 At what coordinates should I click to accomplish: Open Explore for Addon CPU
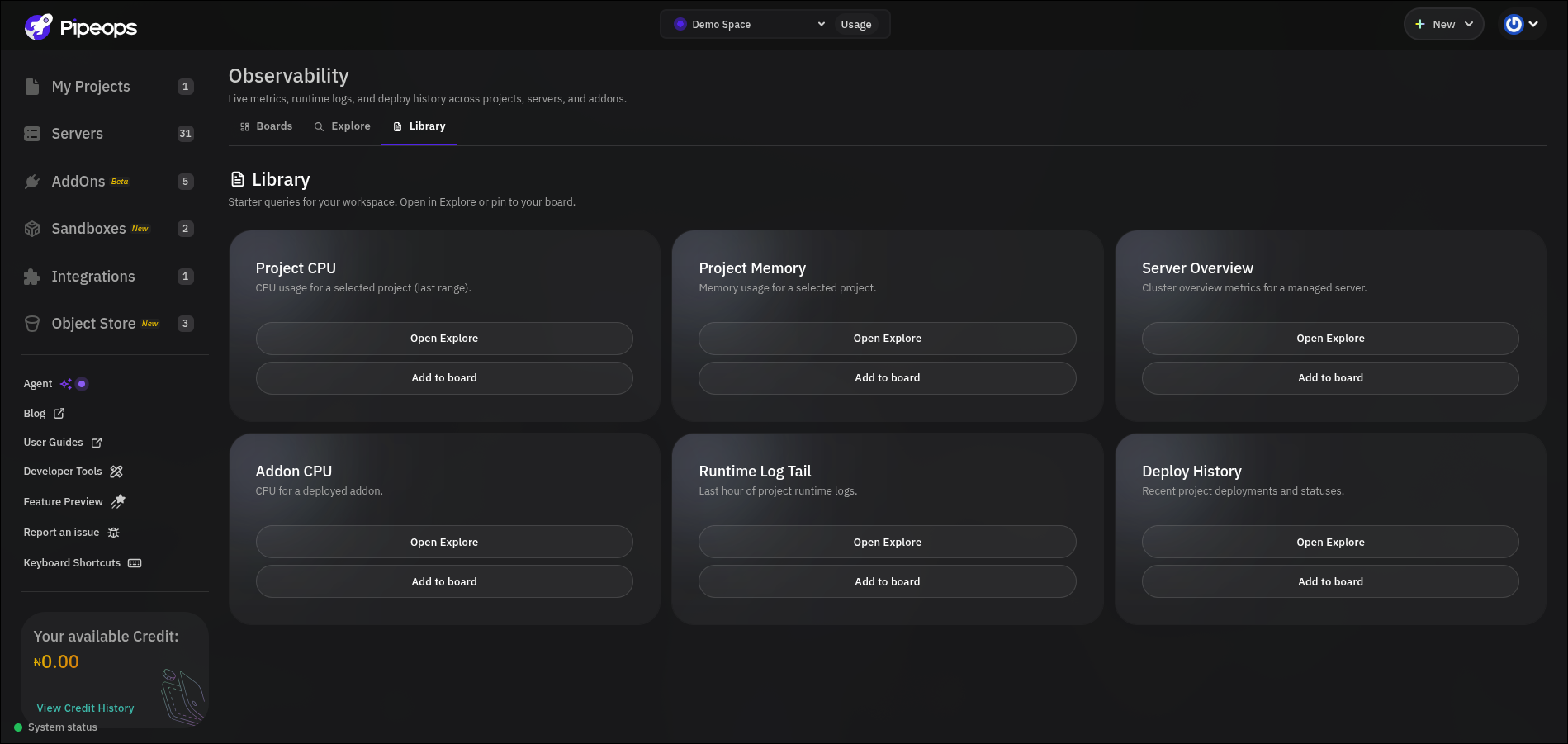click(x=444, y=543)
